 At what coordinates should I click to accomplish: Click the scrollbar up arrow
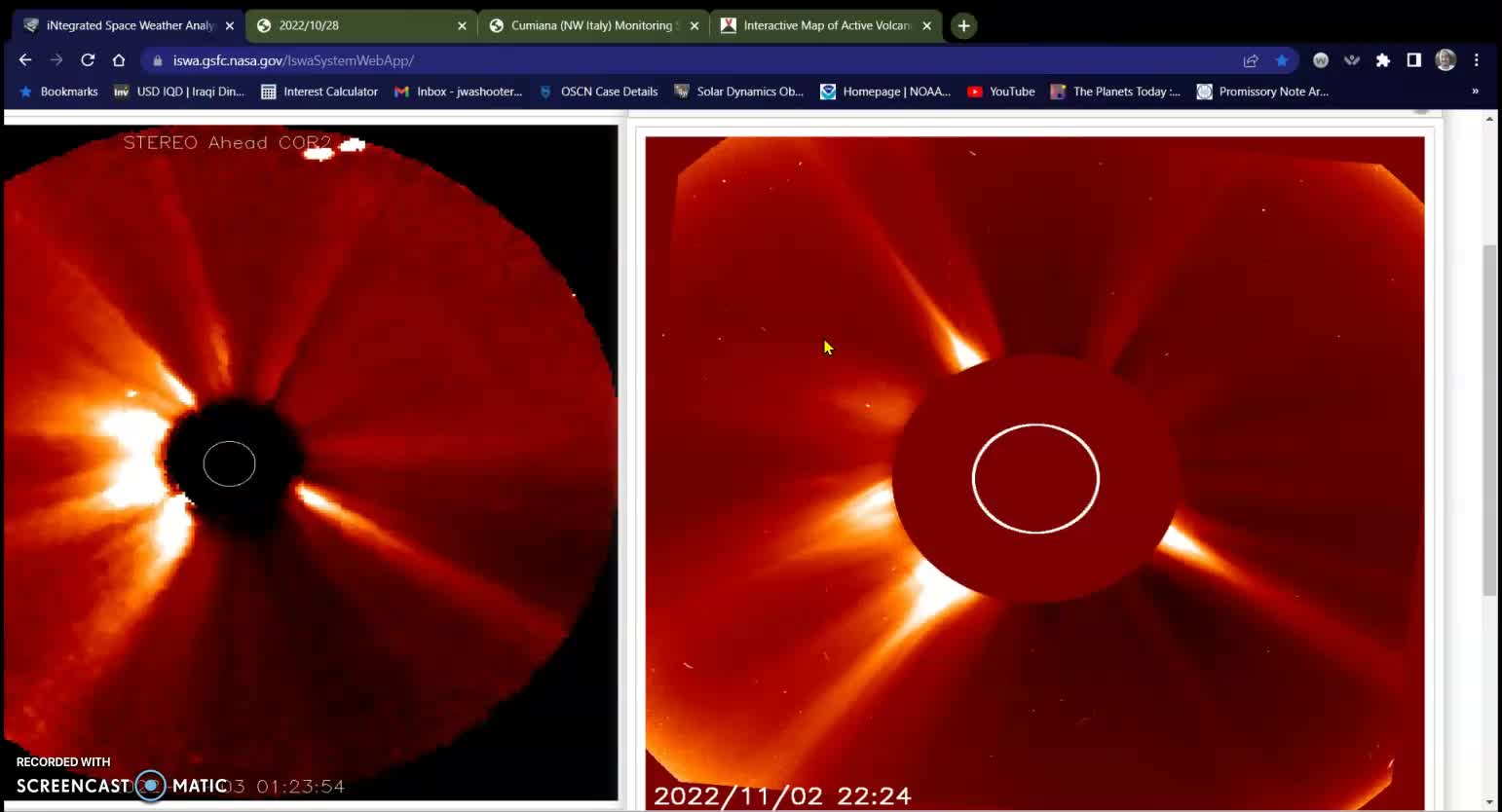click(1489, 119)
